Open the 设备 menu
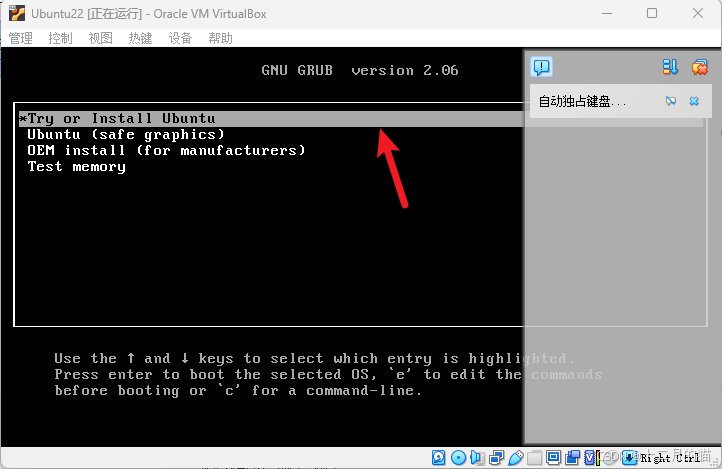Image resolution: width=722 pixels, height=469 pixels. (x=180, y=38)
